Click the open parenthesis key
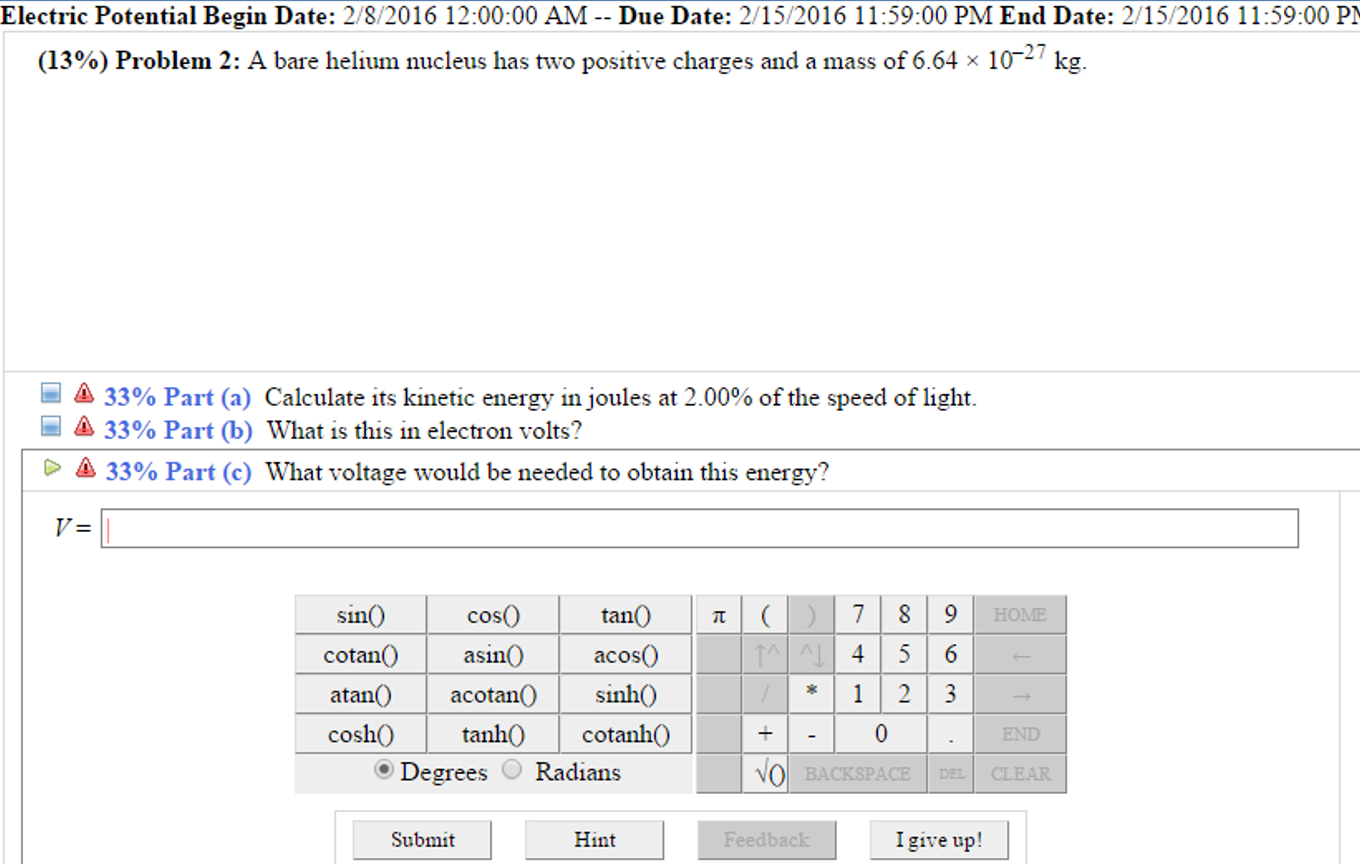The image size is (1360, 864). tap(765, 615)
